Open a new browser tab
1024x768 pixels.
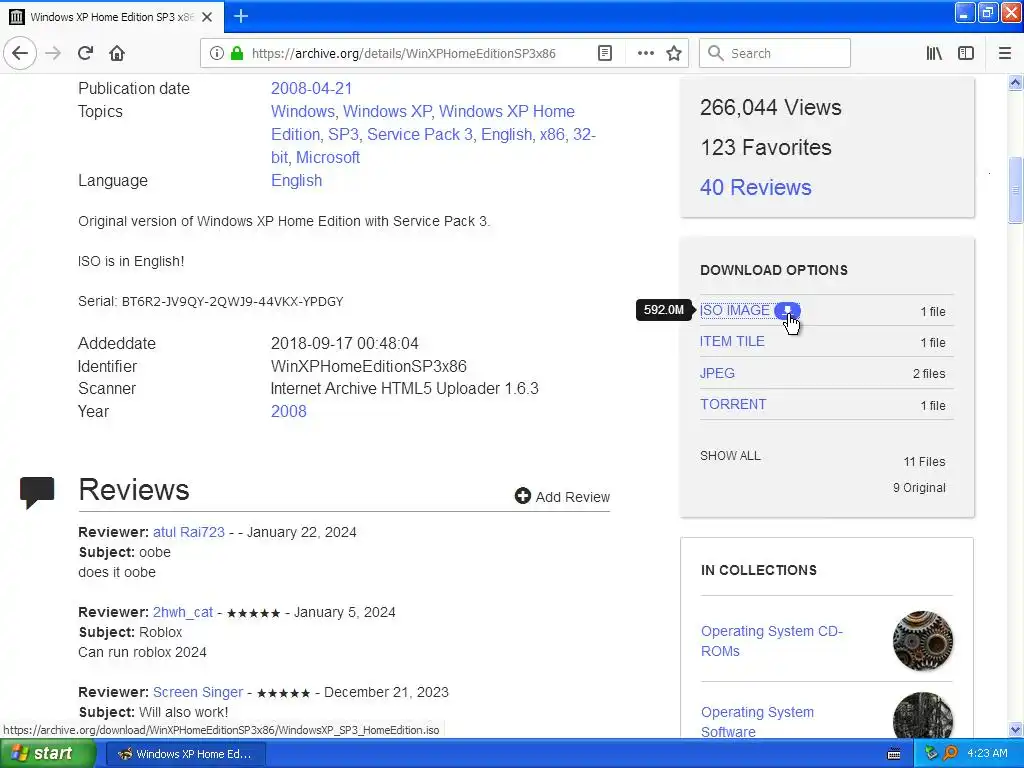click(x=241, y=16)
